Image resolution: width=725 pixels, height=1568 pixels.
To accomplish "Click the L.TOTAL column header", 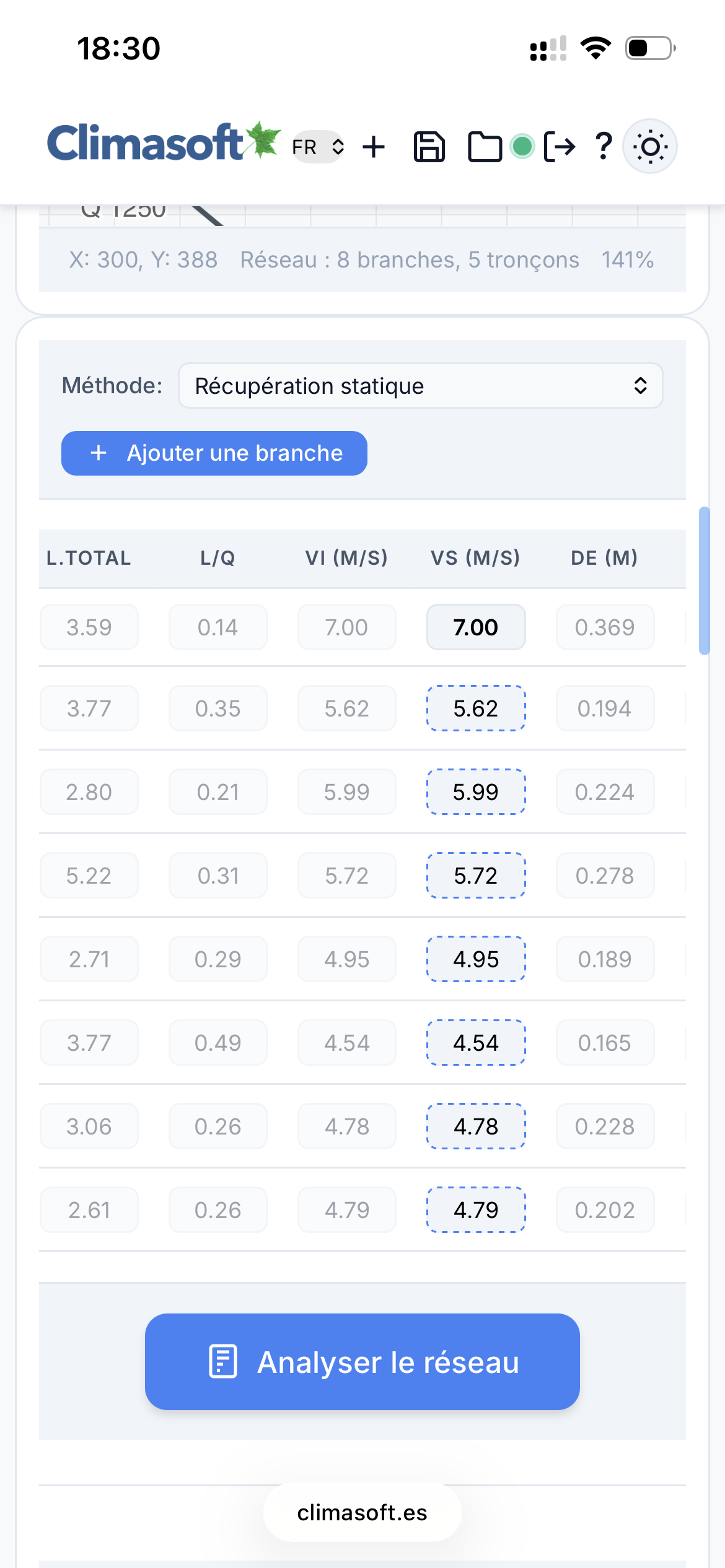I will tap(89, 558).
